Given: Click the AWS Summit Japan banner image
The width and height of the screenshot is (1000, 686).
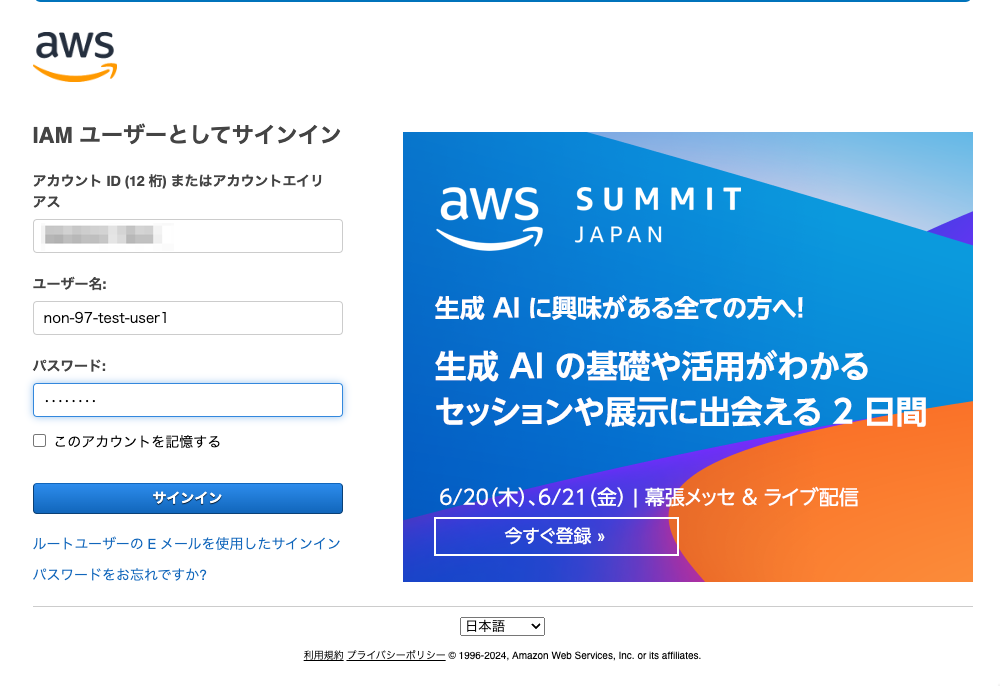Looking at the screenshot, I should pyautogui.click(x=687, y=355).
